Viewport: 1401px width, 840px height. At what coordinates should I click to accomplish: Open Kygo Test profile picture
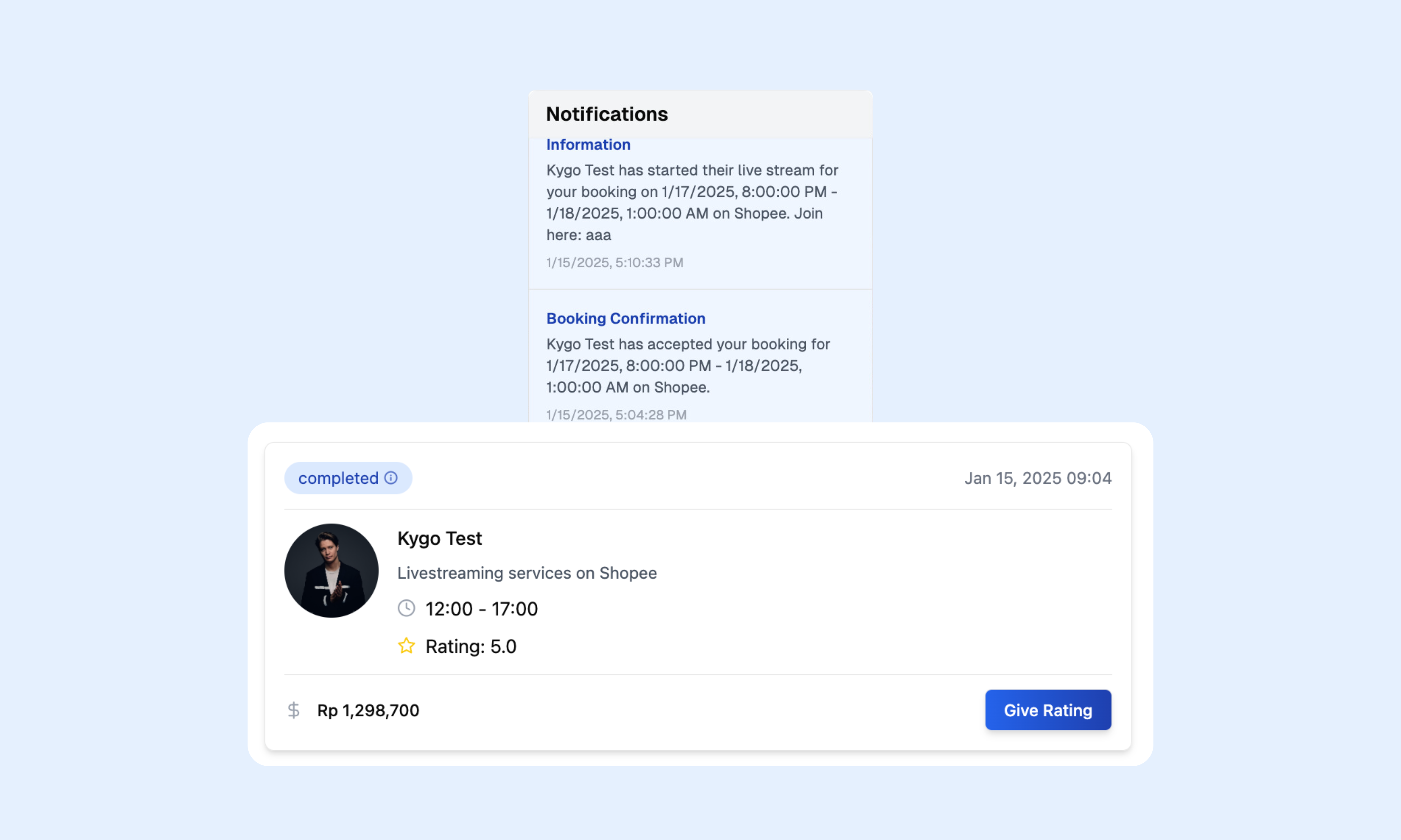(x=331, y=570)
